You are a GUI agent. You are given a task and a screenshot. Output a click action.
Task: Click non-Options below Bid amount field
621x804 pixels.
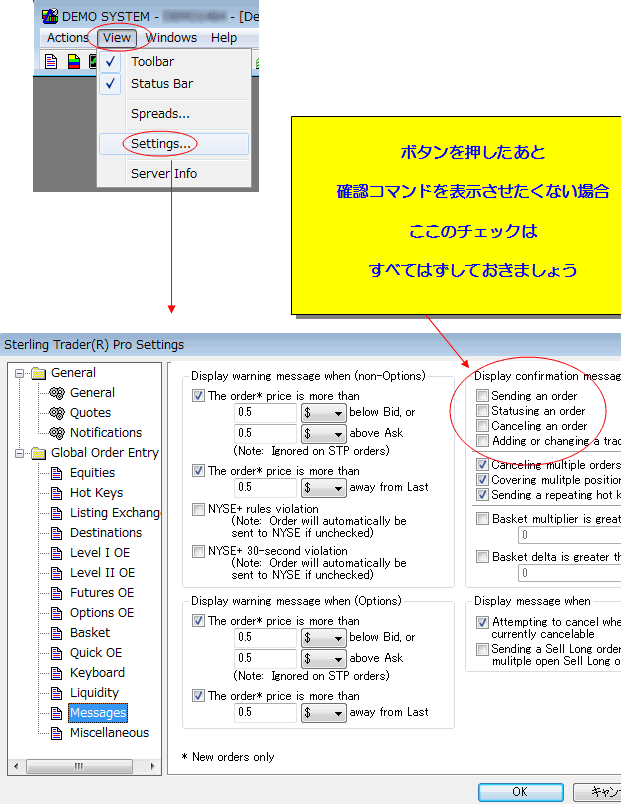coord(265,412)
